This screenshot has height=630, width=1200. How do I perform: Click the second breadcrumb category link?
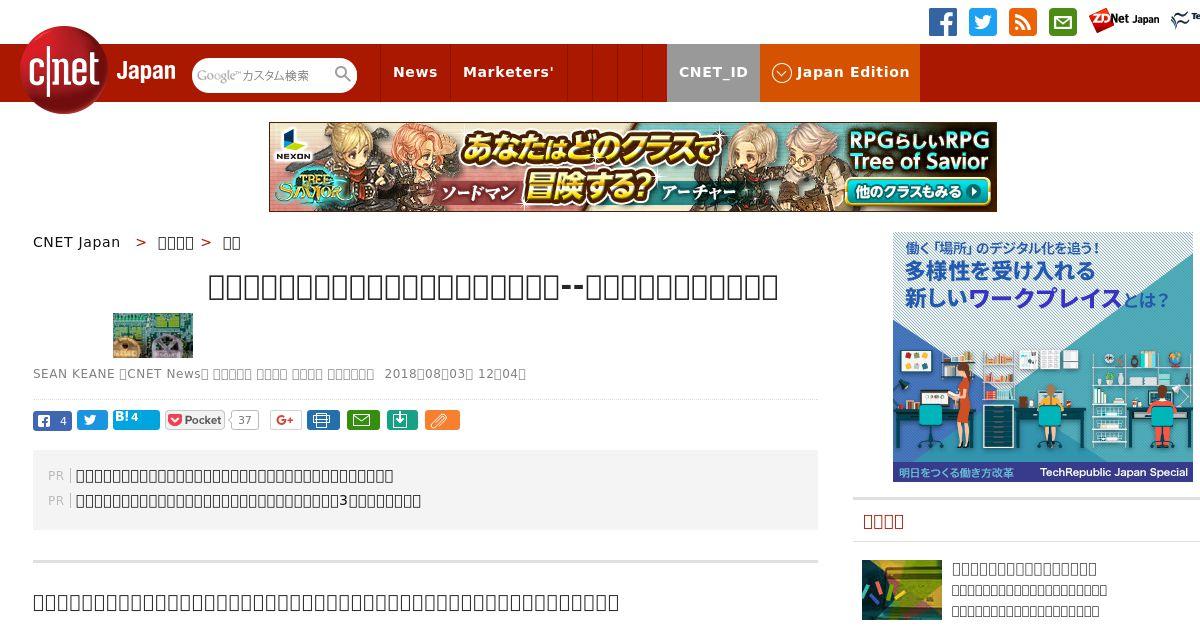point(176,242)
